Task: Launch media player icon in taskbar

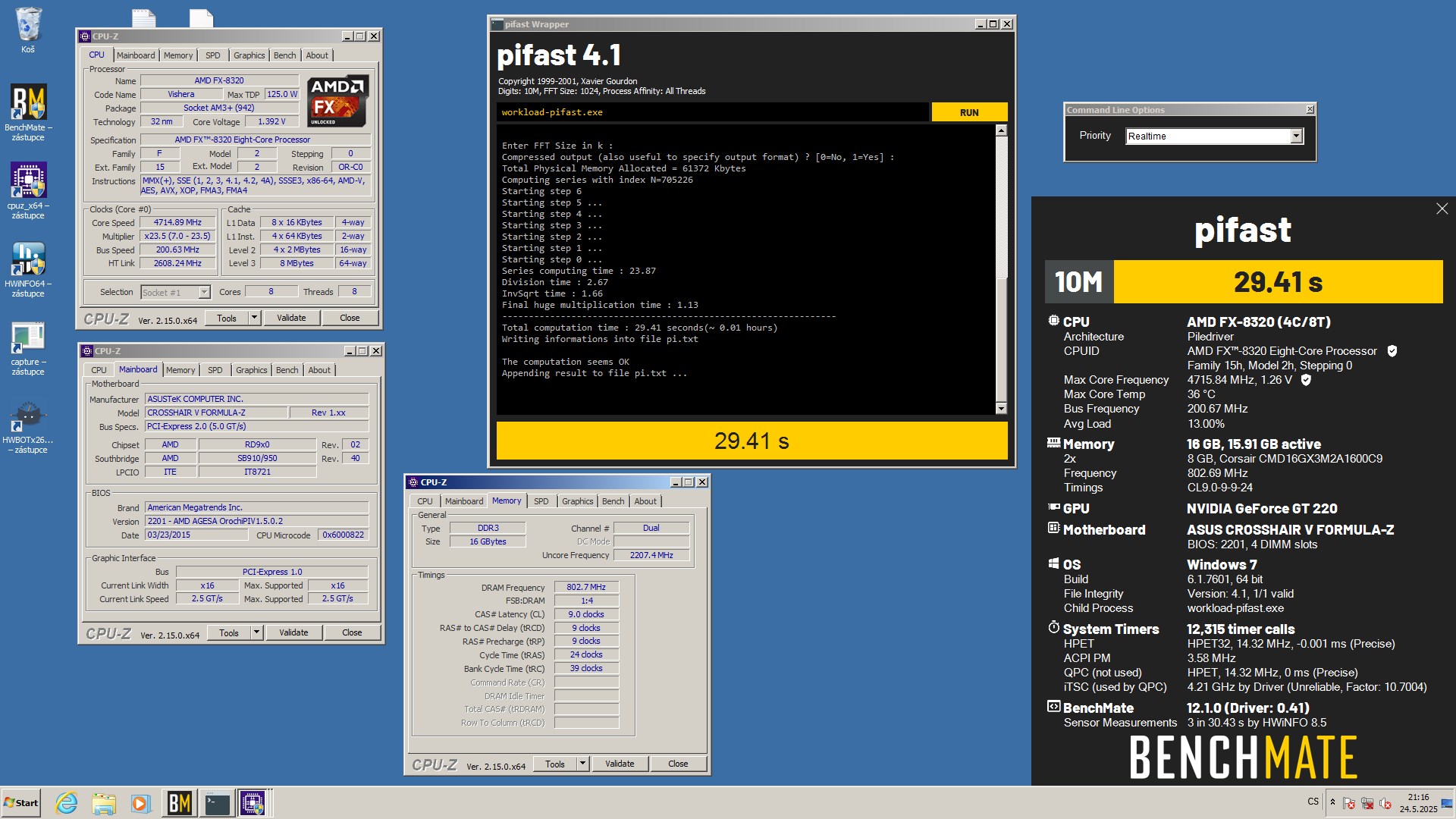Action: click(x=140, y=803)
